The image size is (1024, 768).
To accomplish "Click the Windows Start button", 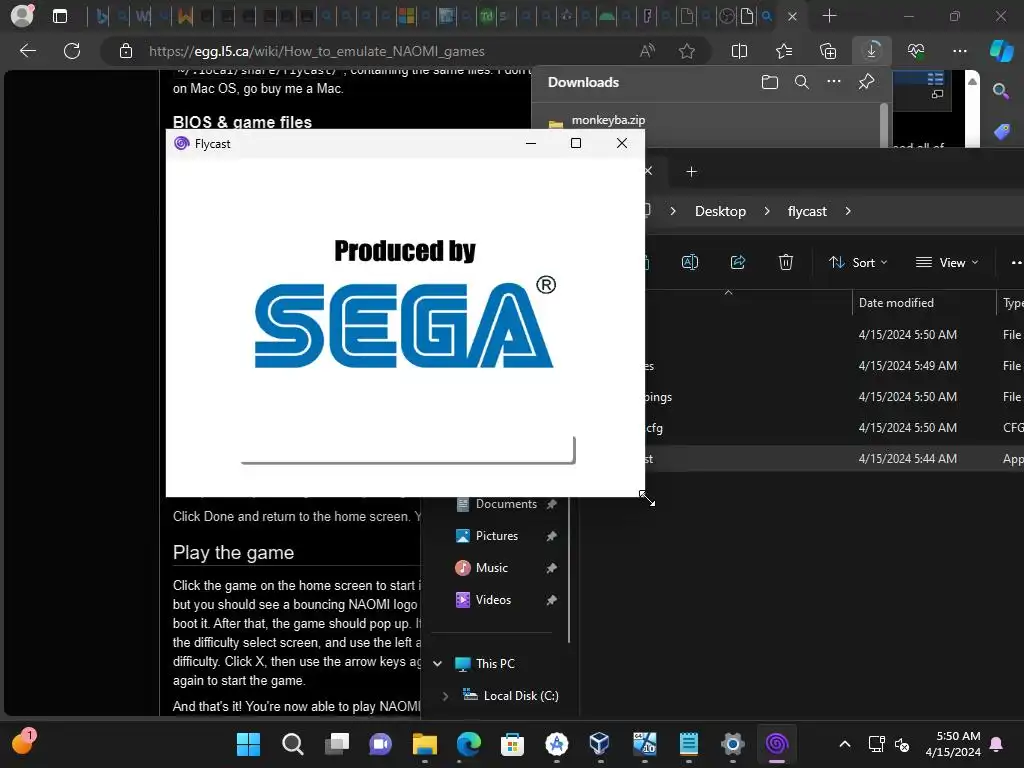I will (248, 744).
